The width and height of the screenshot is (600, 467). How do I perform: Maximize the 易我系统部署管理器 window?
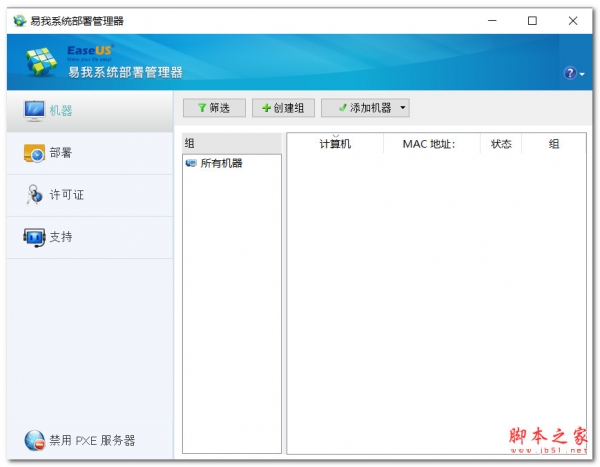coord(532,21)
